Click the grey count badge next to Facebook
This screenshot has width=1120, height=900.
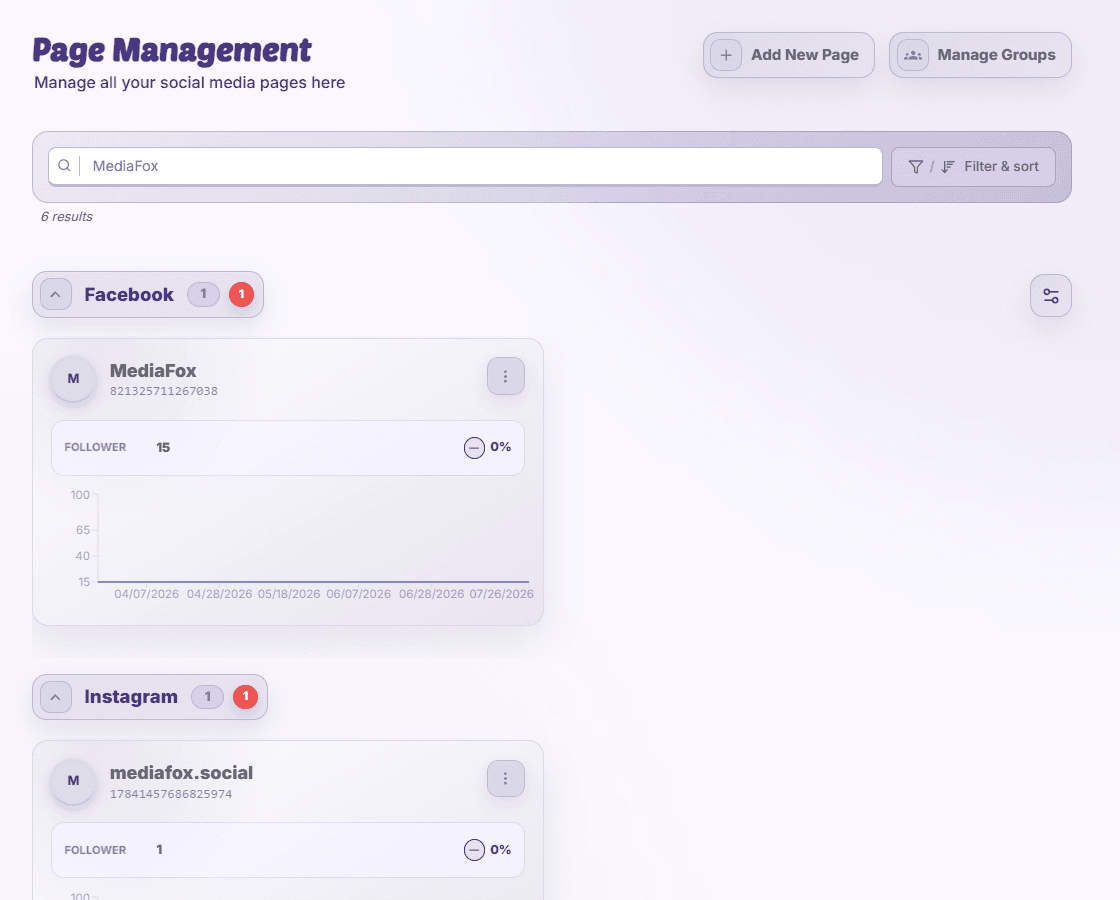click(204, 294)
